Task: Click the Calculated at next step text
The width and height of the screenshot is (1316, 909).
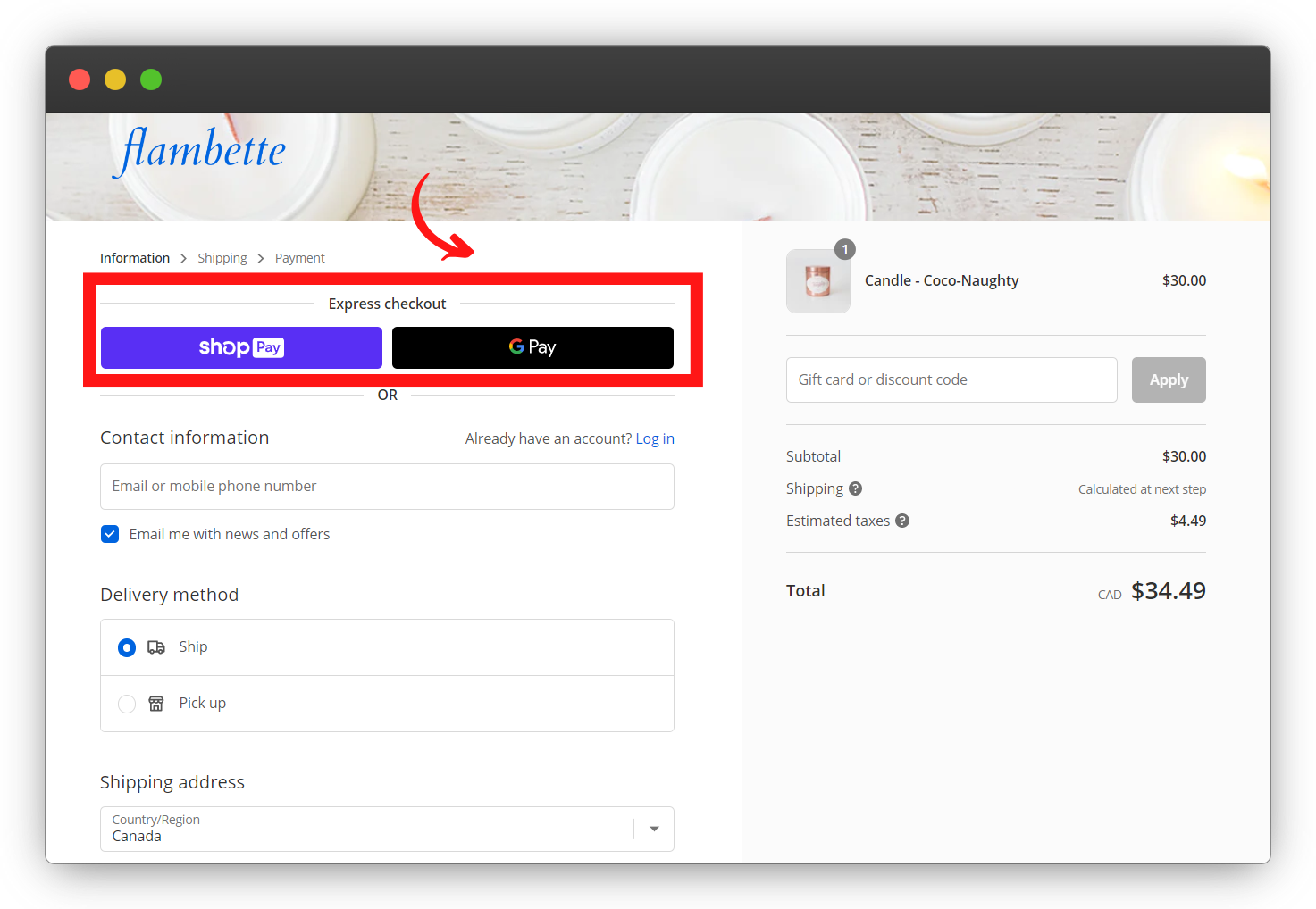Action: tap(1142, 489)
